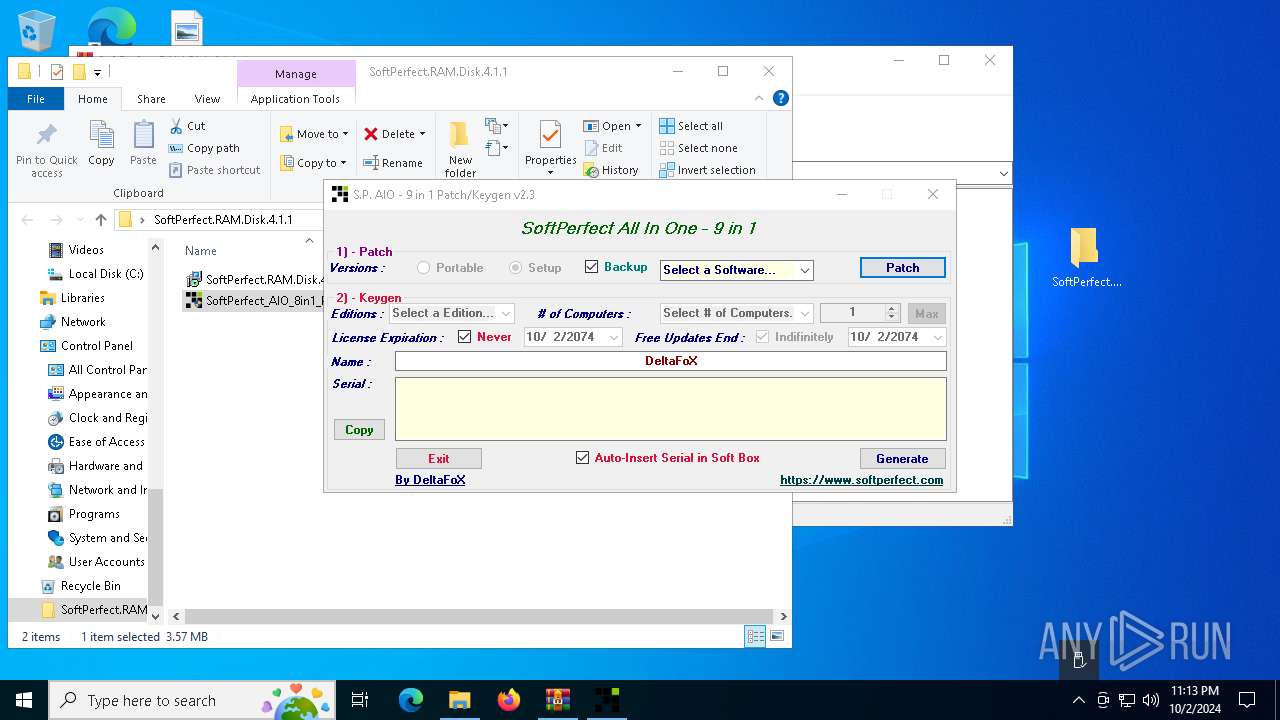Click the Generate button
Viewport: 1280px width, 720px height.
point(902,459)
